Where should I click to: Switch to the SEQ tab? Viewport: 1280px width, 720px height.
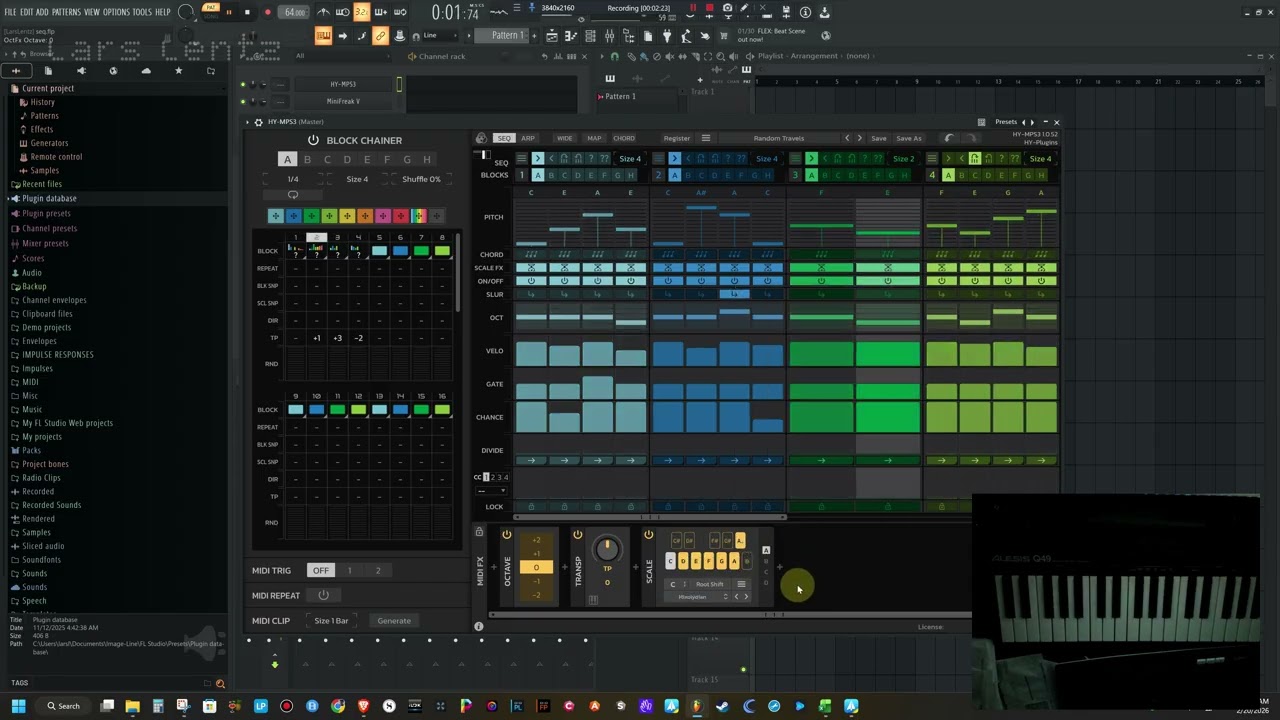[x=504, y=138]
